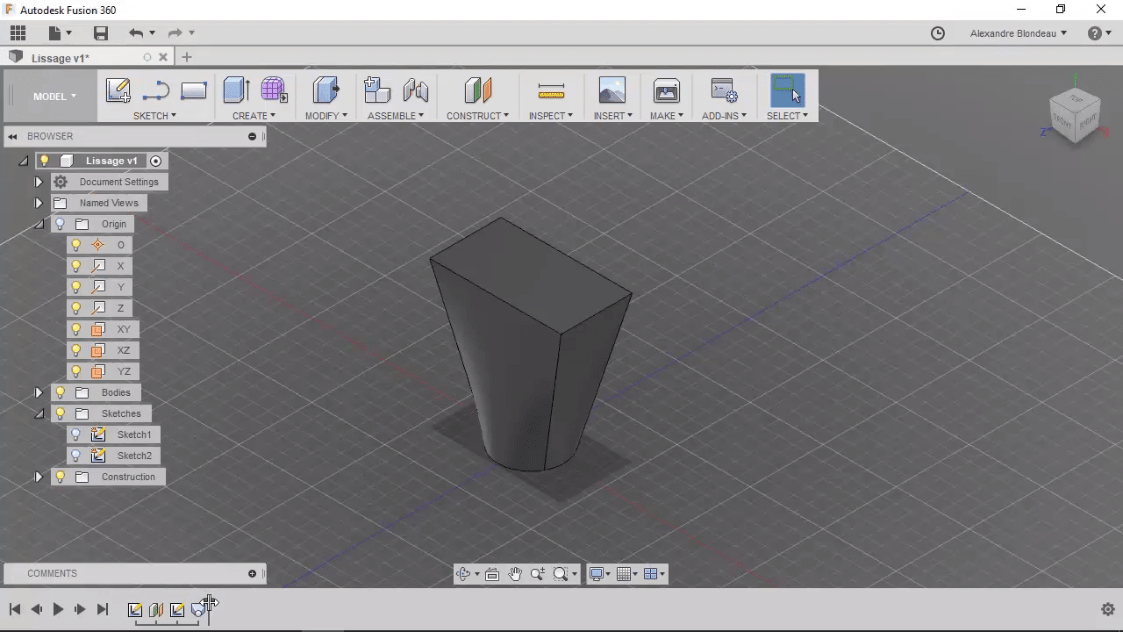The height and width of the screenshot is (632, 1123).
Task: Toggle Bodies folder visibility bulb
Action: pos(60,392)
